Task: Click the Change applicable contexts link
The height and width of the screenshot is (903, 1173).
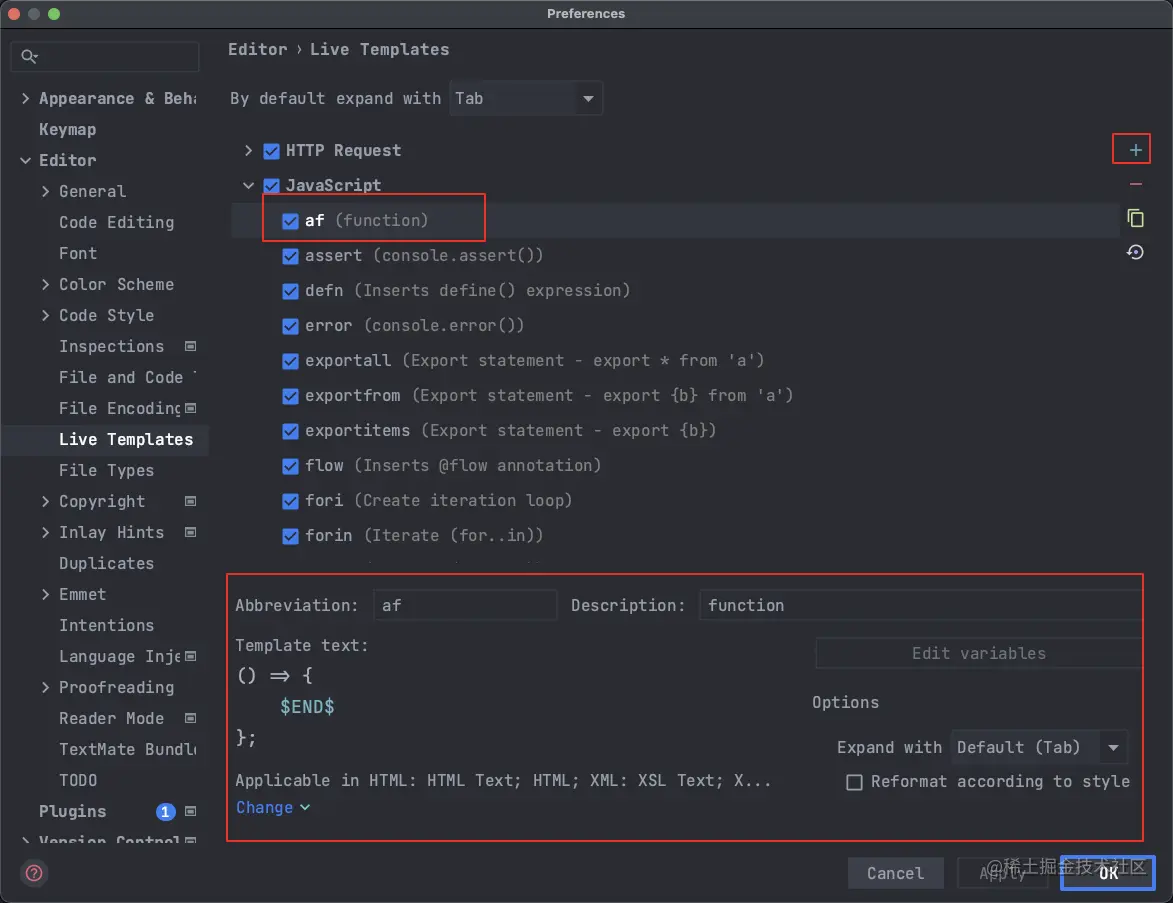Action: tap(272, 808)
